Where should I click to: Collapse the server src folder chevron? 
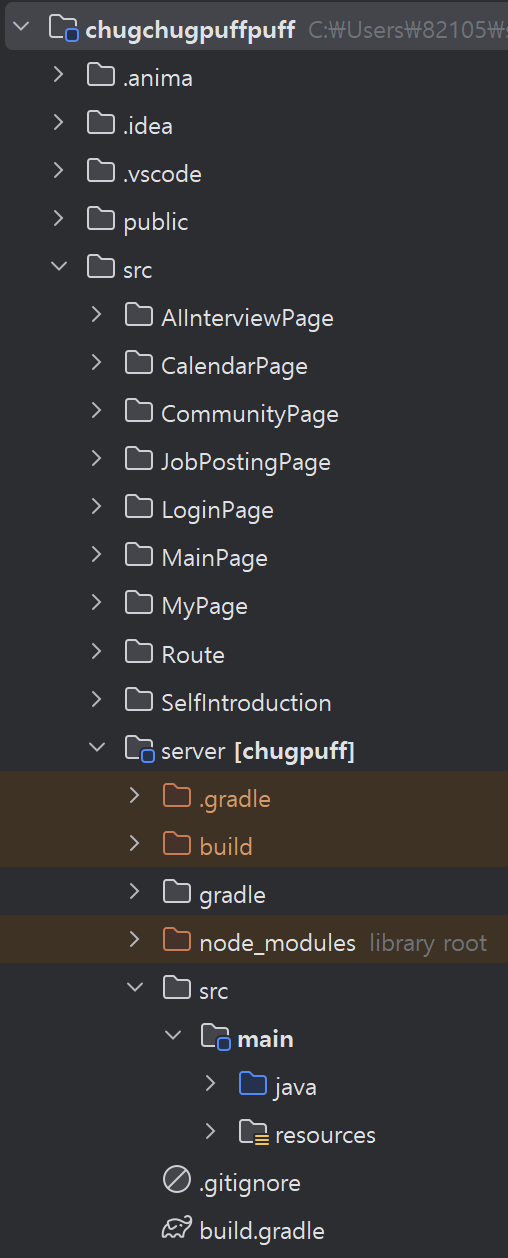point(135,988)
